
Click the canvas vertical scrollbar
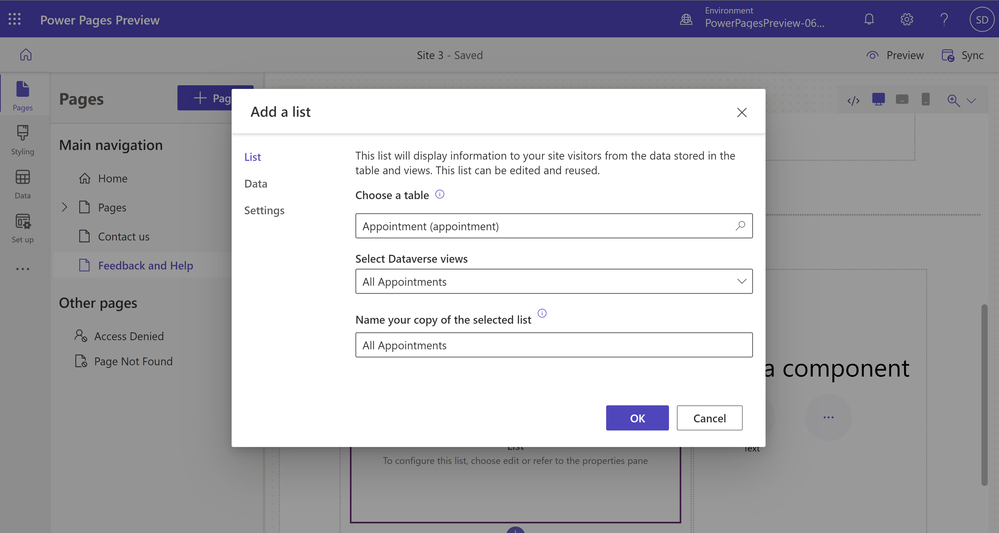984,395
